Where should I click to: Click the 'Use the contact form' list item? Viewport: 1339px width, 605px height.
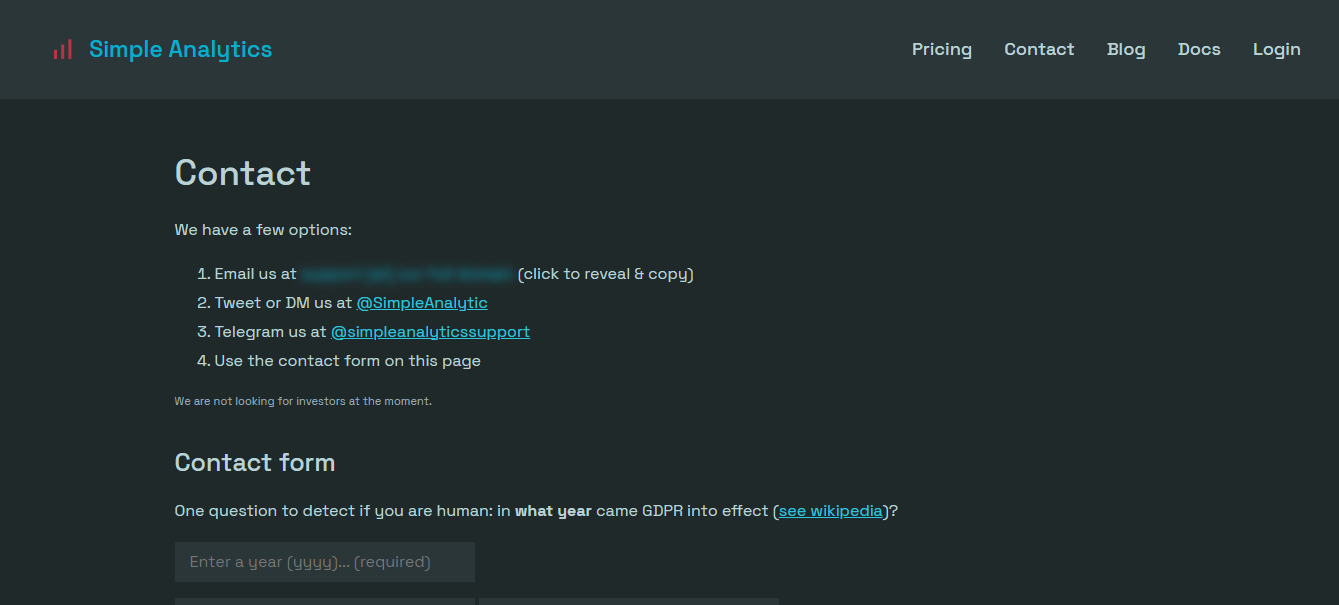[x=346, y=360]
